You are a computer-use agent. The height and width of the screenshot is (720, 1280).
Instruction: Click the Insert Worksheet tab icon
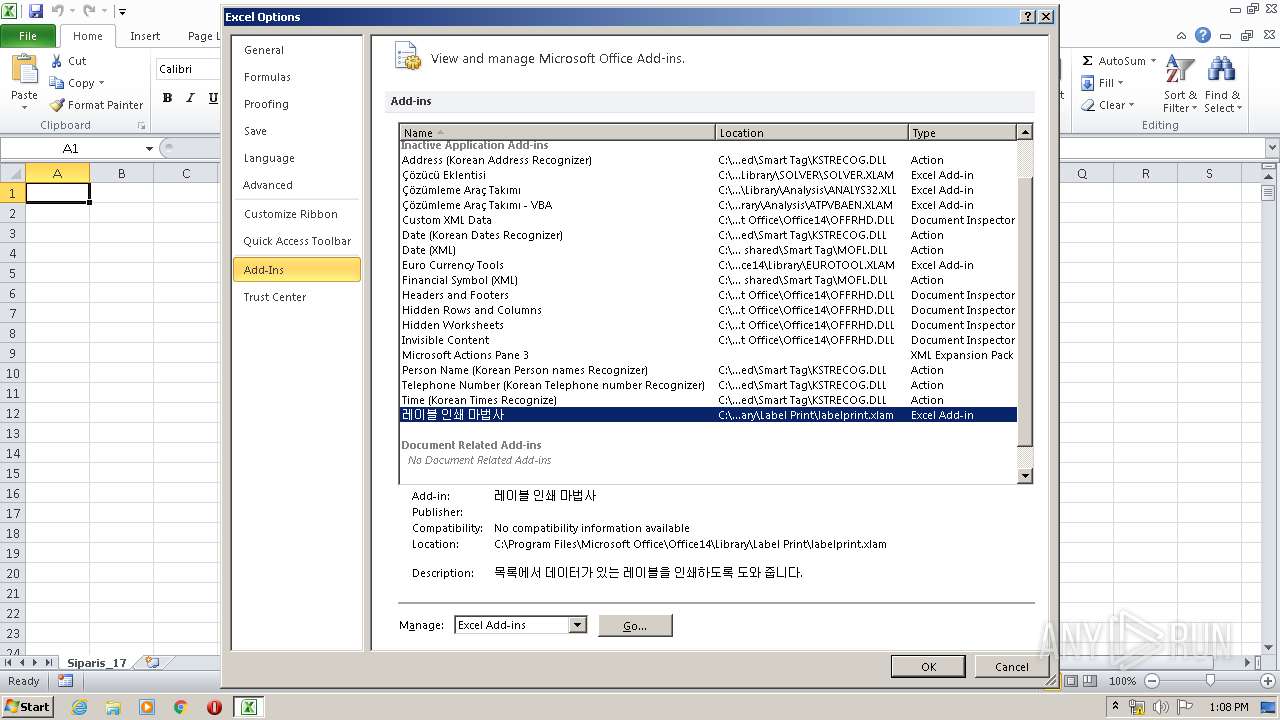152,662
